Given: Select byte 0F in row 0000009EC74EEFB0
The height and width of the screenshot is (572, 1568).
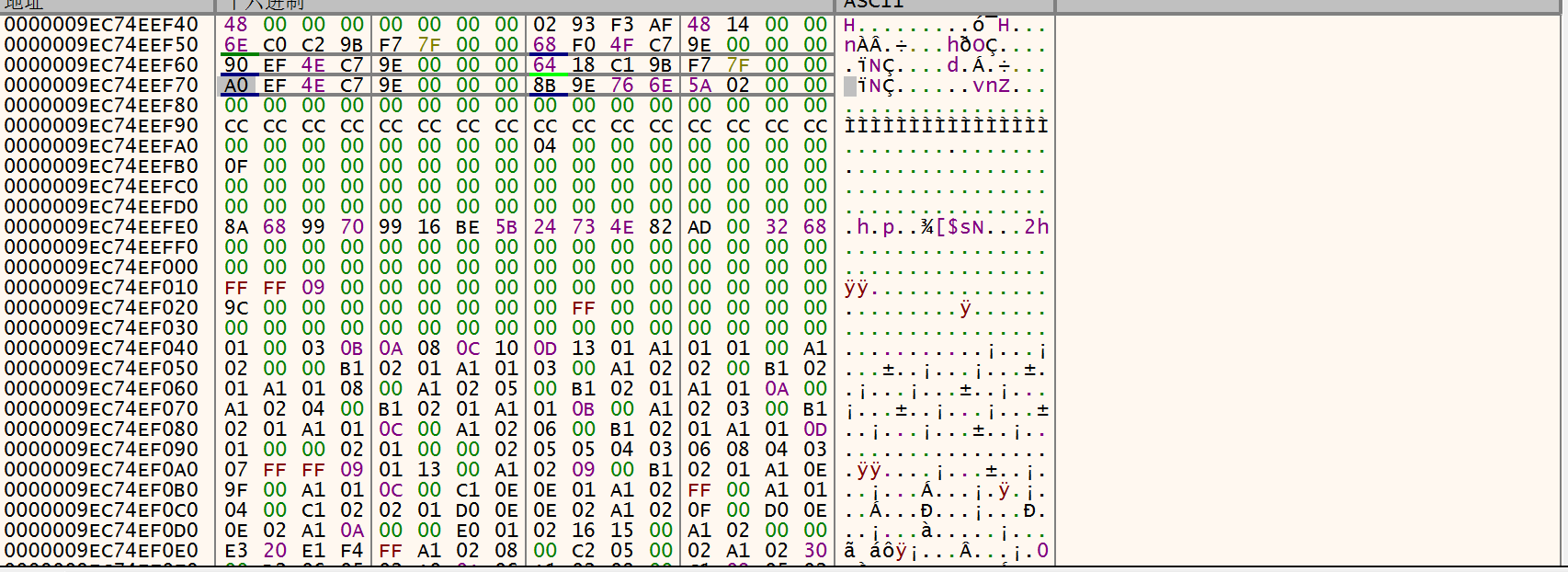Looking at the screenshot, I should (x=236, y=166).
